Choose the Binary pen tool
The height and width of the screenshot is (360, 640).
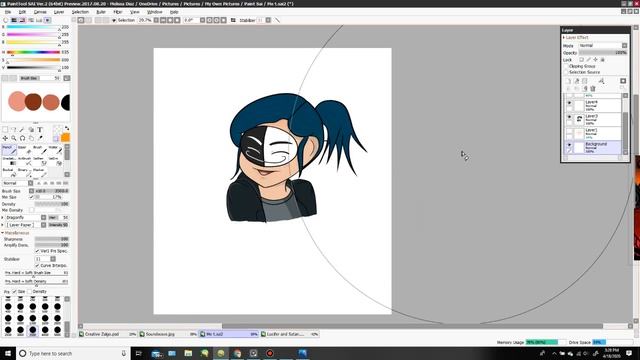tap(24, 173)
